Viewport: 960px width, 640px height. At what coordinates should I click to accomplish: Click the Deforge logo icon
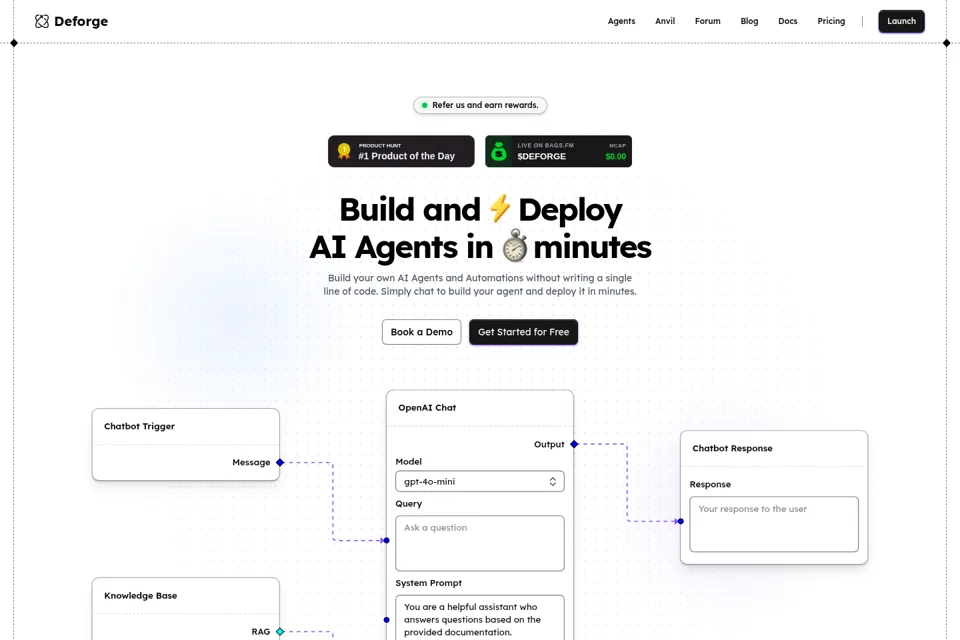pos(42,21)
